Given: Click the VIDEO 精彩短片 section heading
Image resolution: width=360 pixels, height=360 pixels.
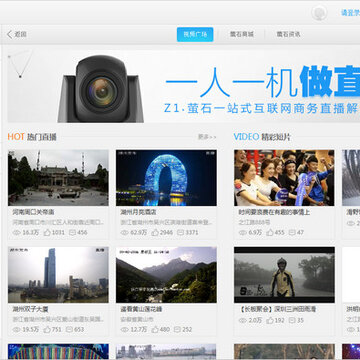Looking at the screenshot, I should (262, 137).
